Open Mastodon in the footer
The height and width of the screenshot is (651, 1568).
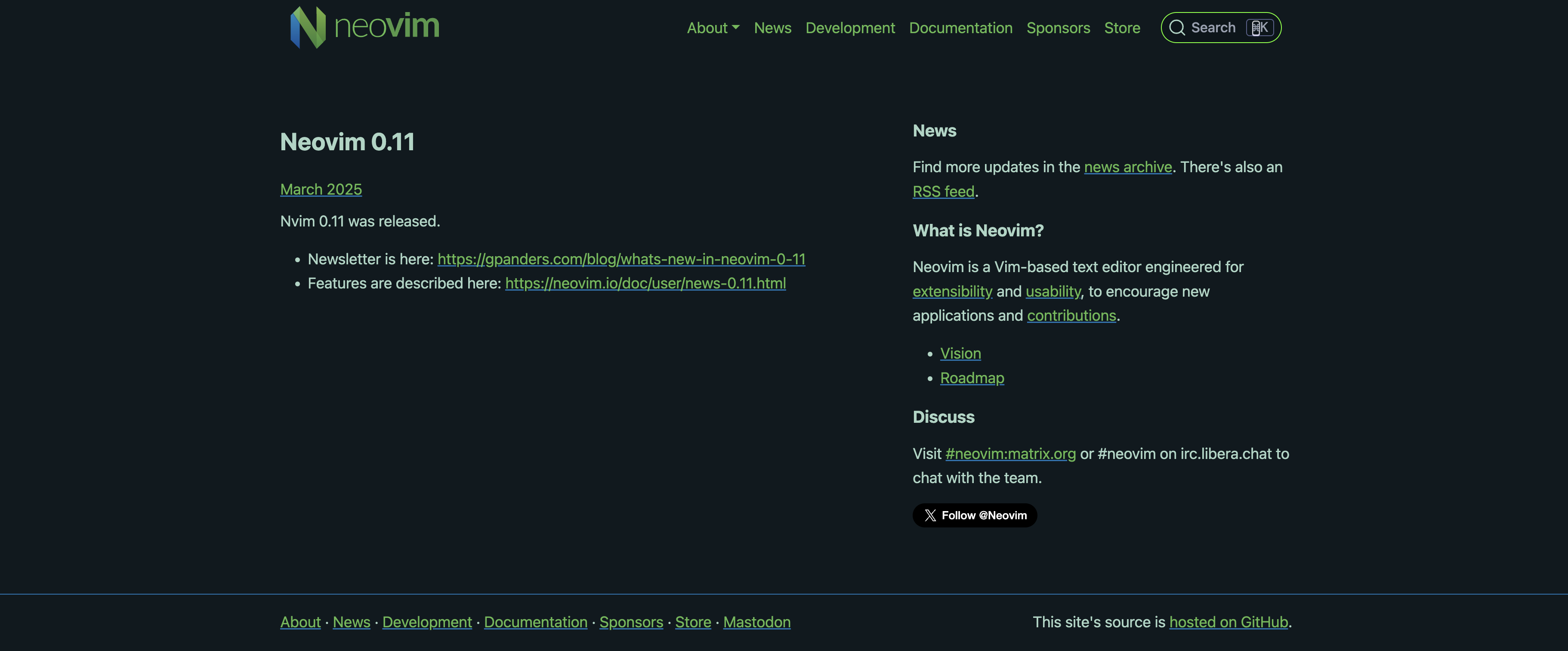pyautogui.click(x=756, y=622)
